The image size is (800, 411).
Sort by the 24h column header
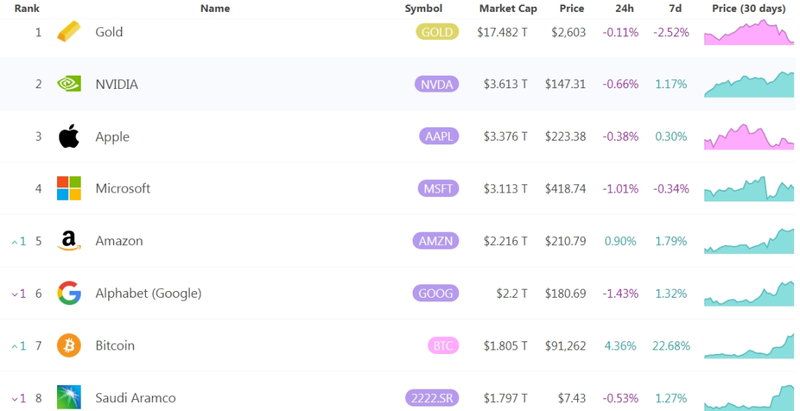pyautogui.click(x=626, y=9)
